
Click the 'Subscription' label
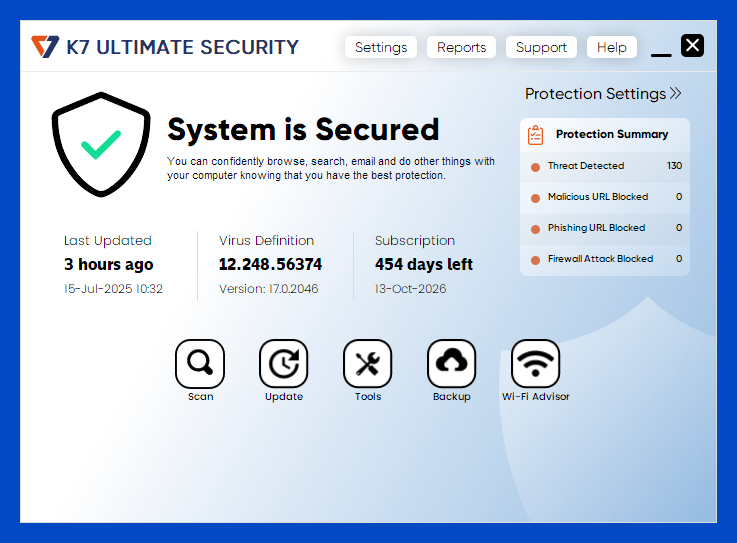pos(415,240)
